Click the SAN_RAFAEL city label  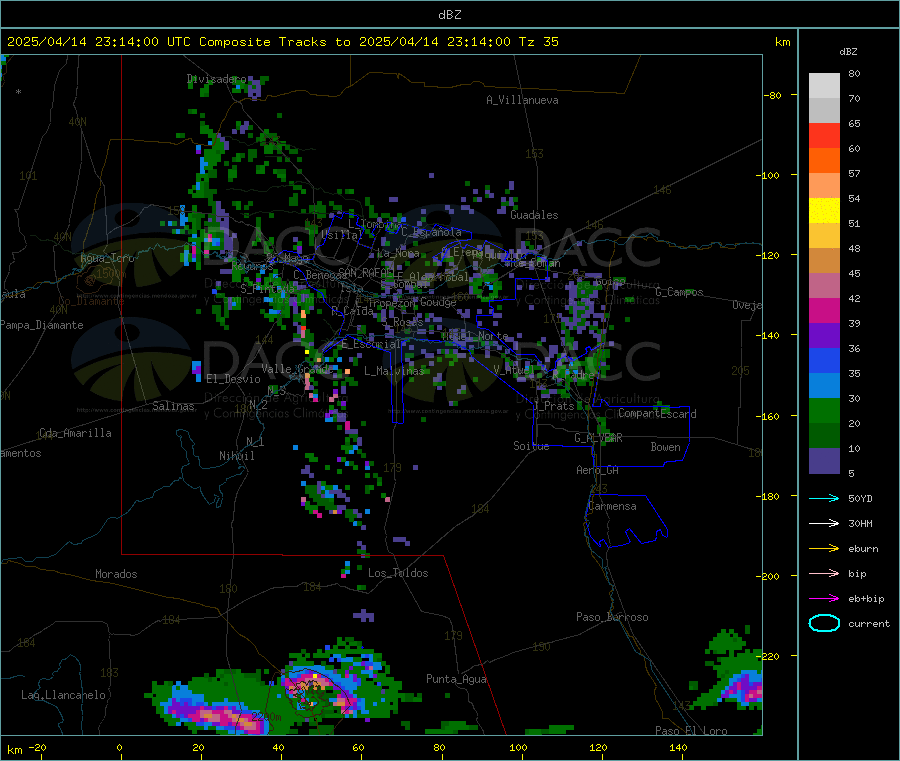pyautogui.click(x=366, y=272)
